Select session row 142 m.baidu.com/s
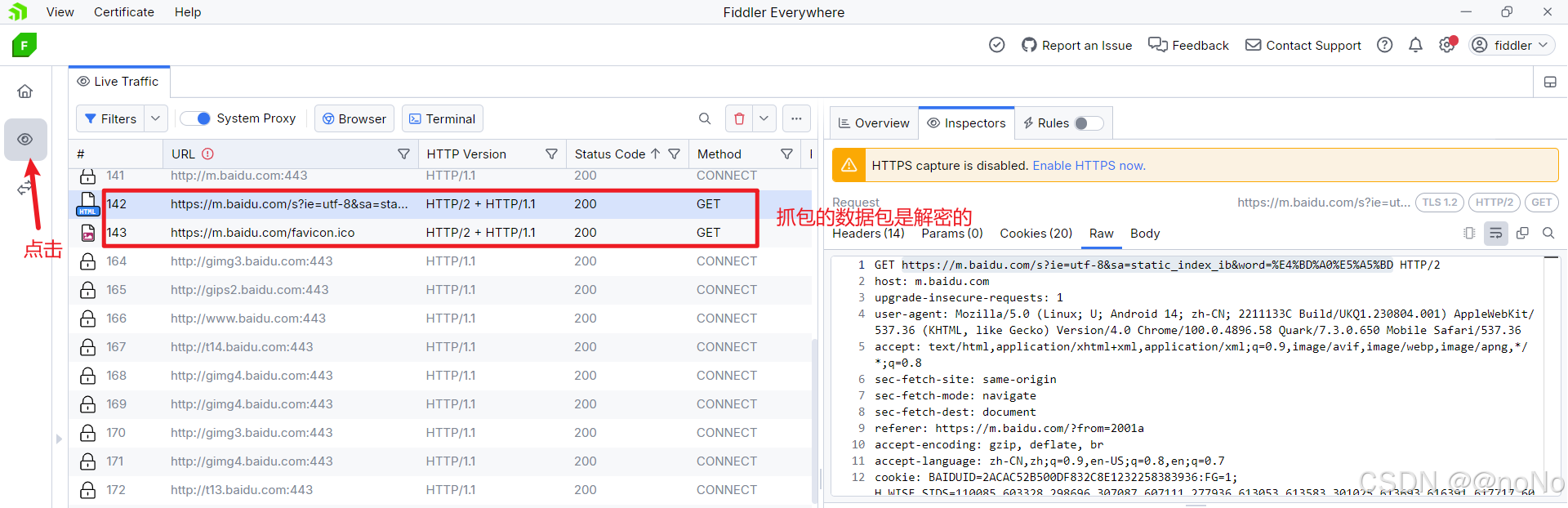 441,204
